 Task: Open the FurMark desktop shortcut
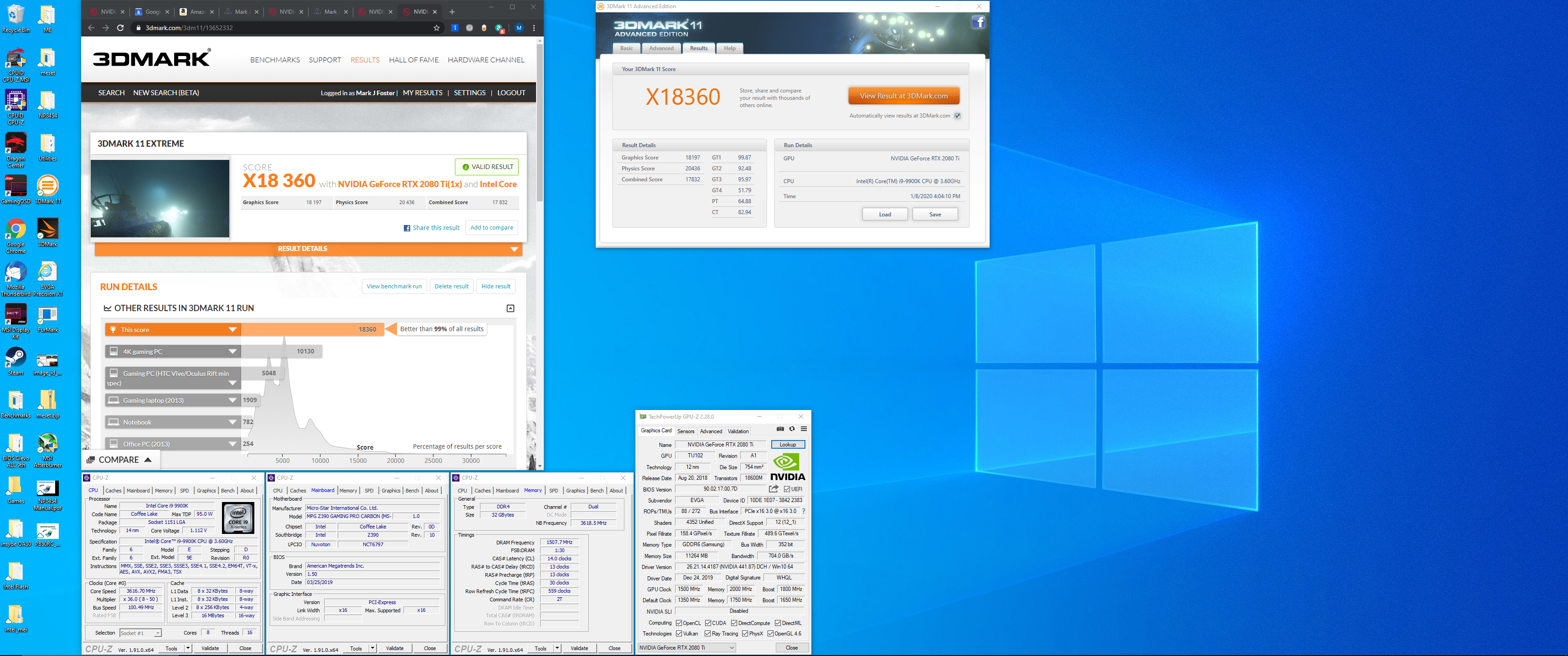point(47,318)
